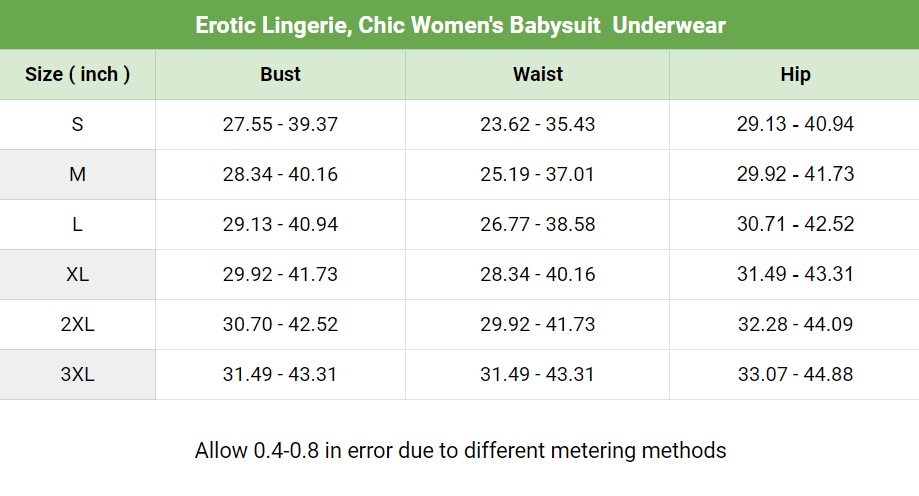Select the Hip column header
The width and height of the screenshot is (919, 496).
(795, 75)
